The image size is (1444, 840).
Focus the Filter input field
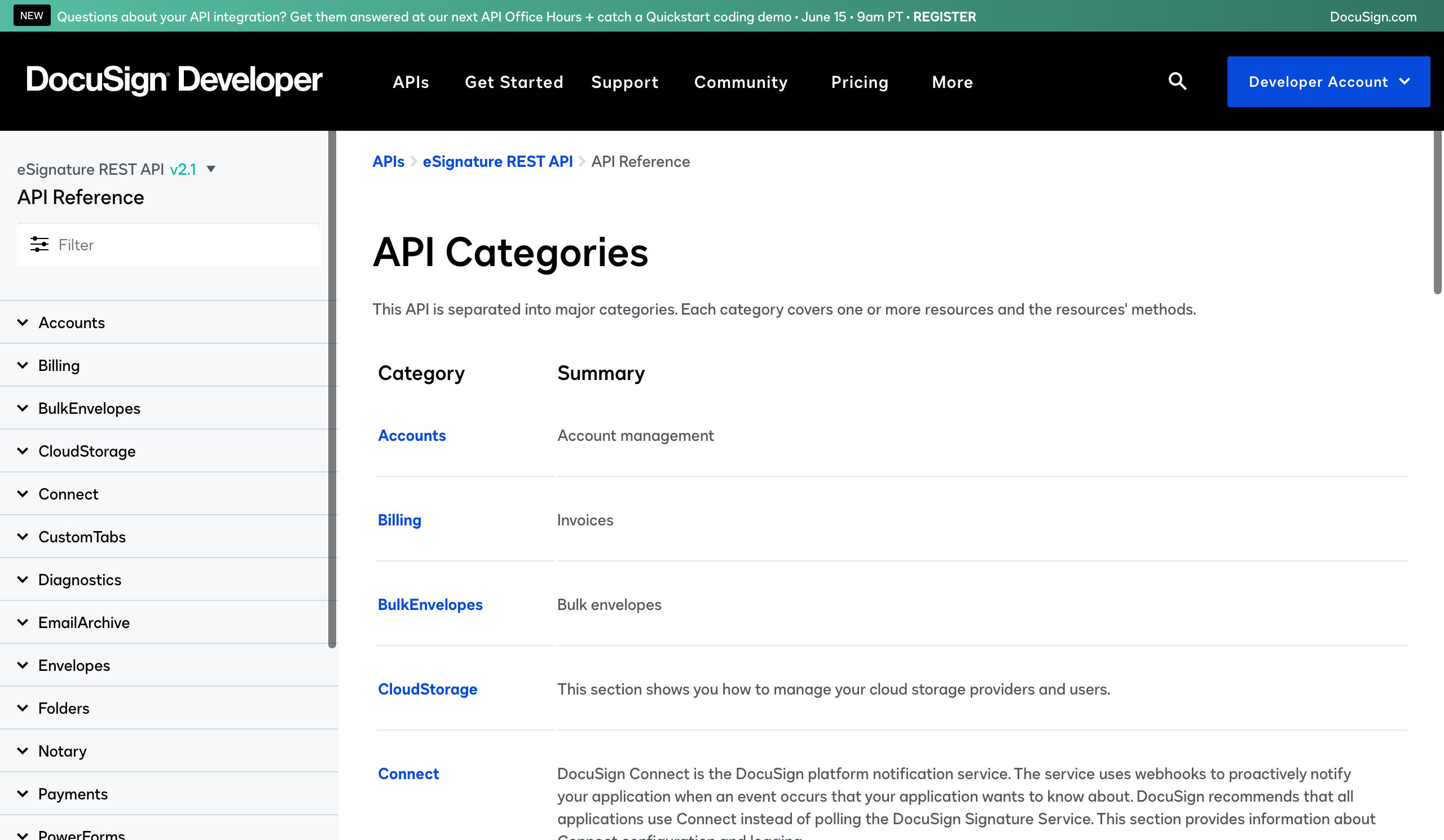click(183, 245)
